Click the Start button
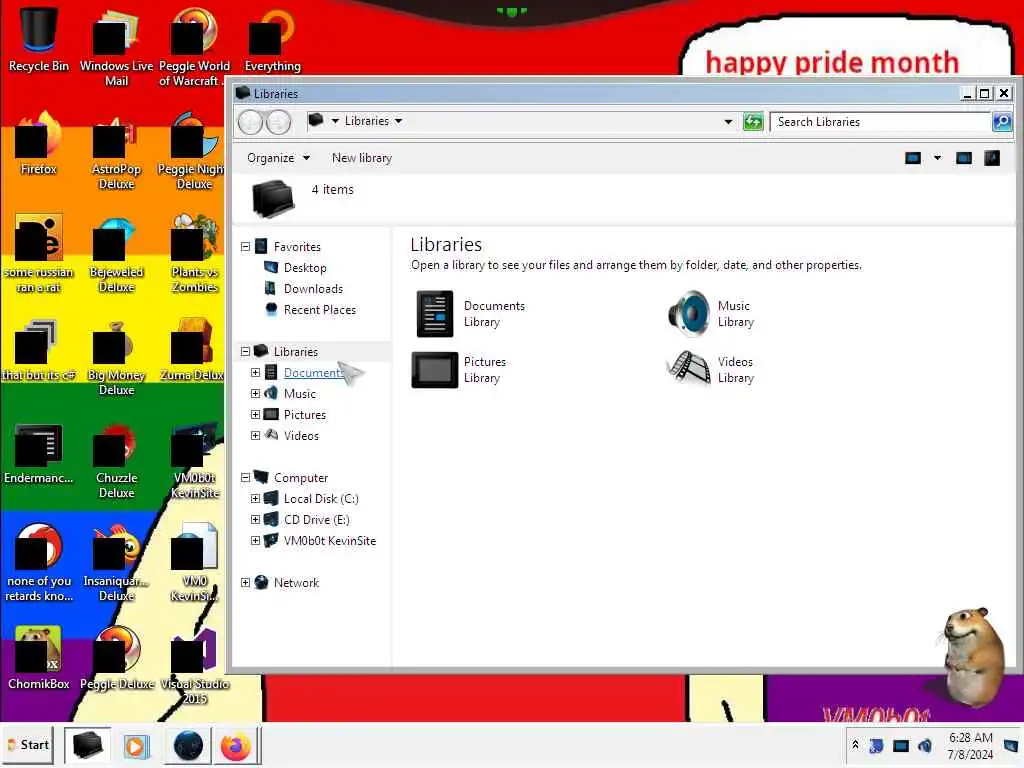1024x768 pixels. 29,745
